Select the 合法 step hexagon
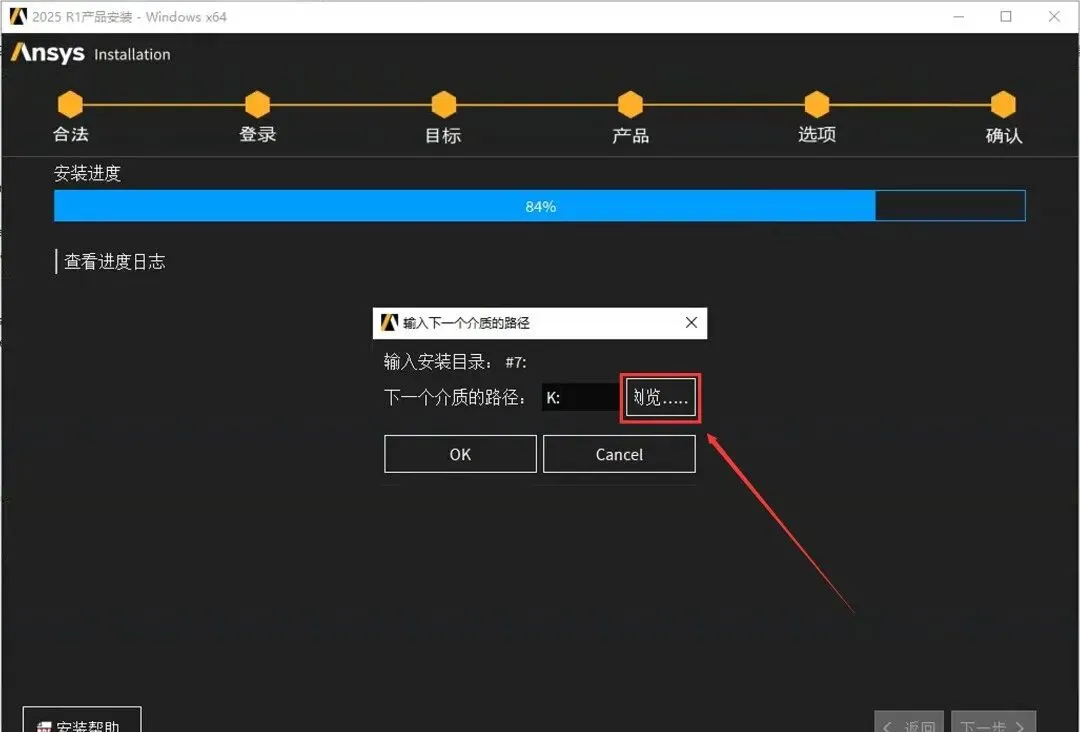Viewport: 1080px width, 732px height. (x=70, y=105)
